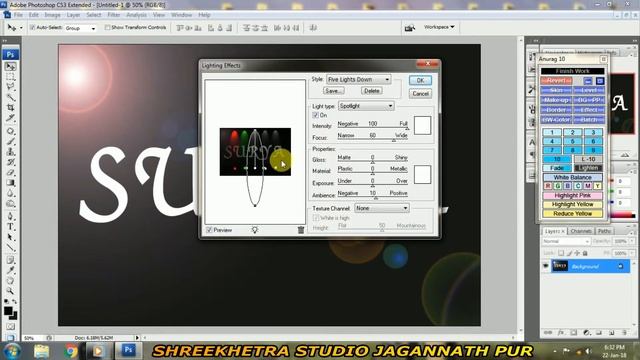Image resolution: width=640 pixels, height=360 pixels.
Task: Click the new light bulb icon in Lighting Effects
Action: click(x=255, y=230)
